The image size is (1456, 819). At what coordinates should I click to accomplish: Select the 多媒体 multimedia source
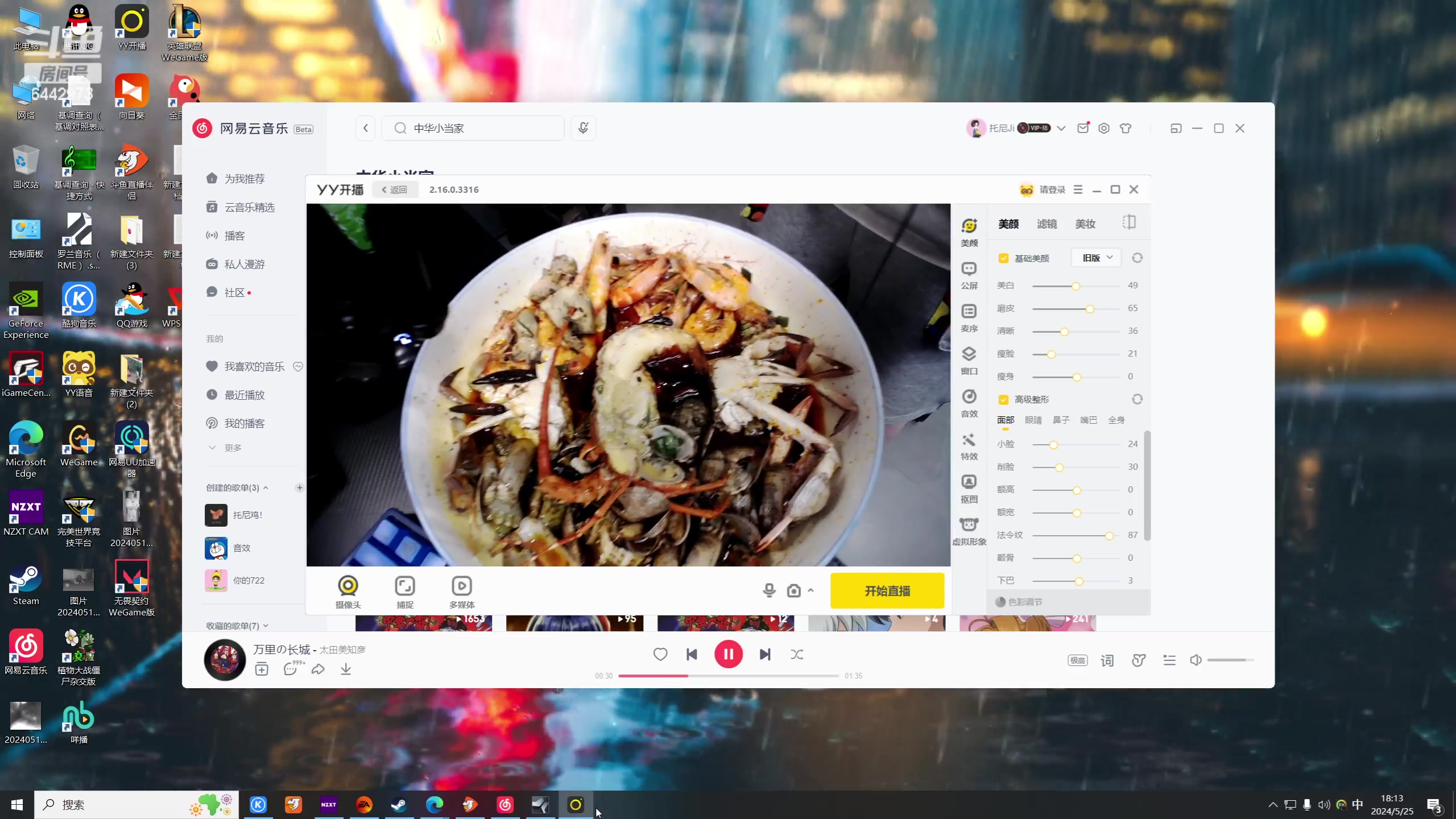462,591
